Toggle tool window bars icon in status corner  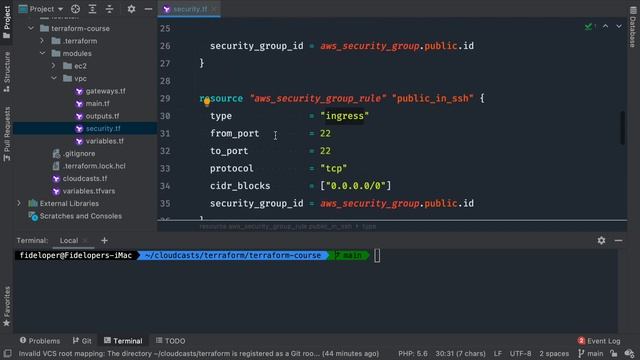click(x=7, y=353)
